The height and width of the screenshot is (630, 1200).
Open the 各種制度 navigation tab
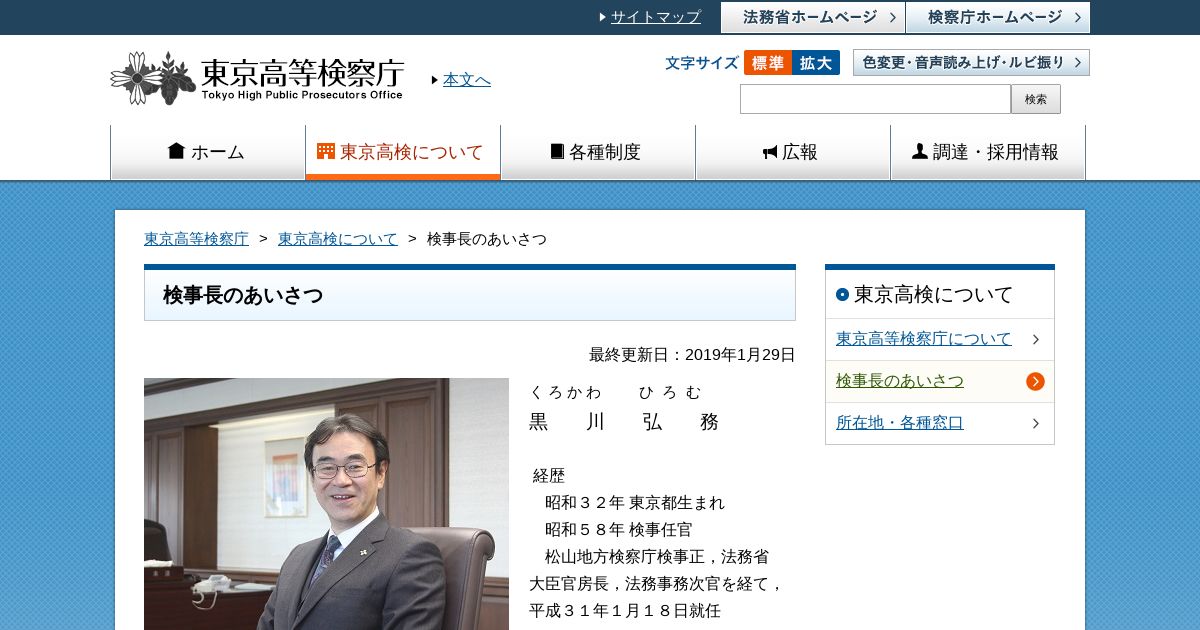(x=598, y=152)
